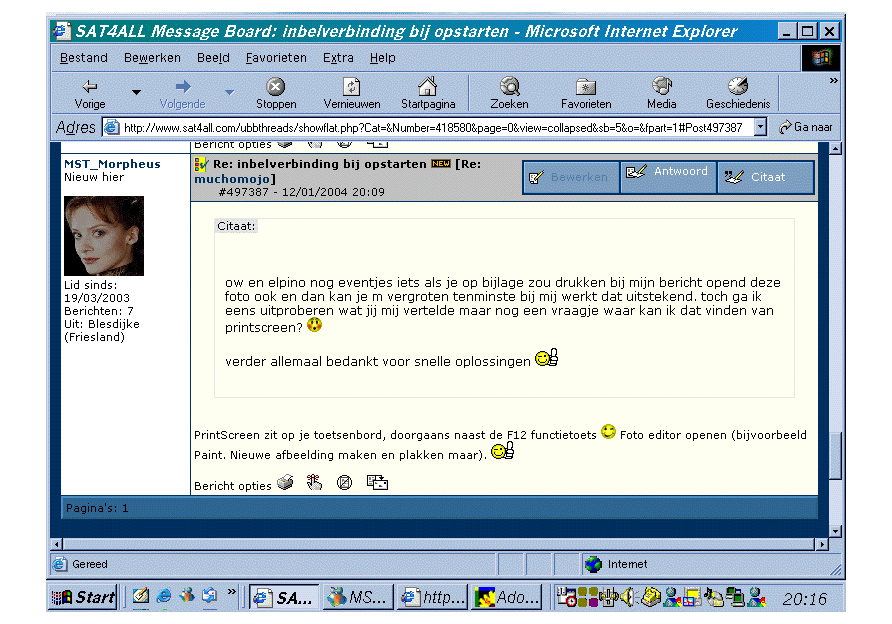
Task: Open the Windows Start menu
Action: [83, 597]
